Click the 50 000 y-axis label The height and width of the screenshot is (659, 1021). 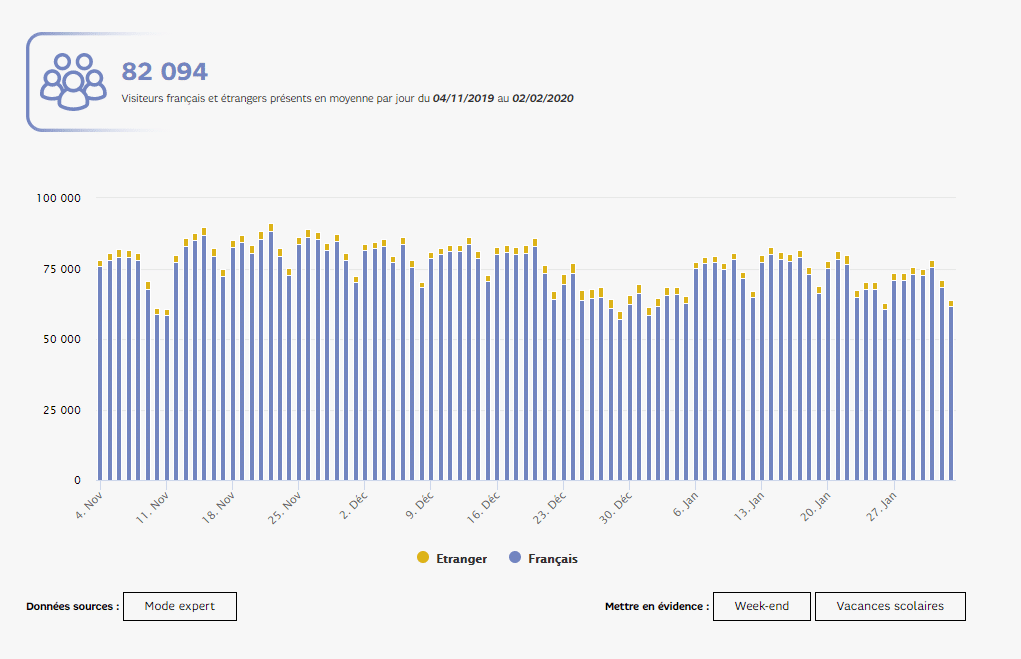click(62, 340)
